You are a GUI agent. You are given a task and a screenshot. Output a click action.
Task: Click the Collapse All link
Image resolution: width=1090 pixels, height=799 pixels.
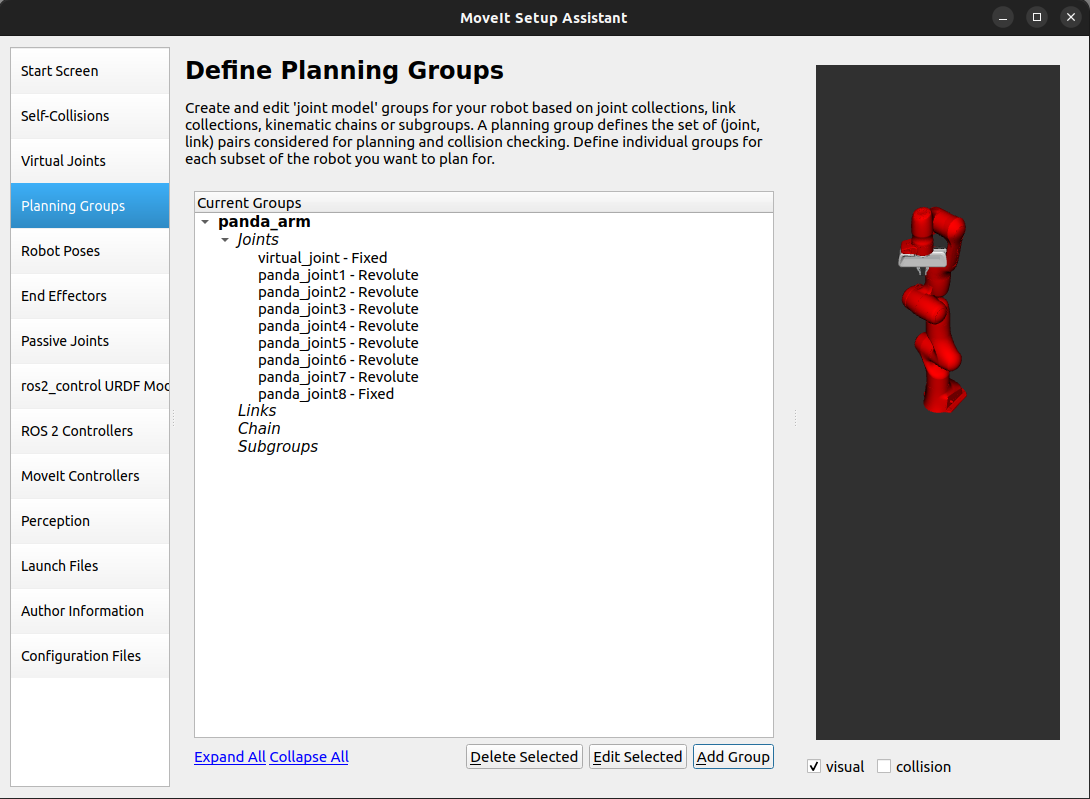pos(309,757)
